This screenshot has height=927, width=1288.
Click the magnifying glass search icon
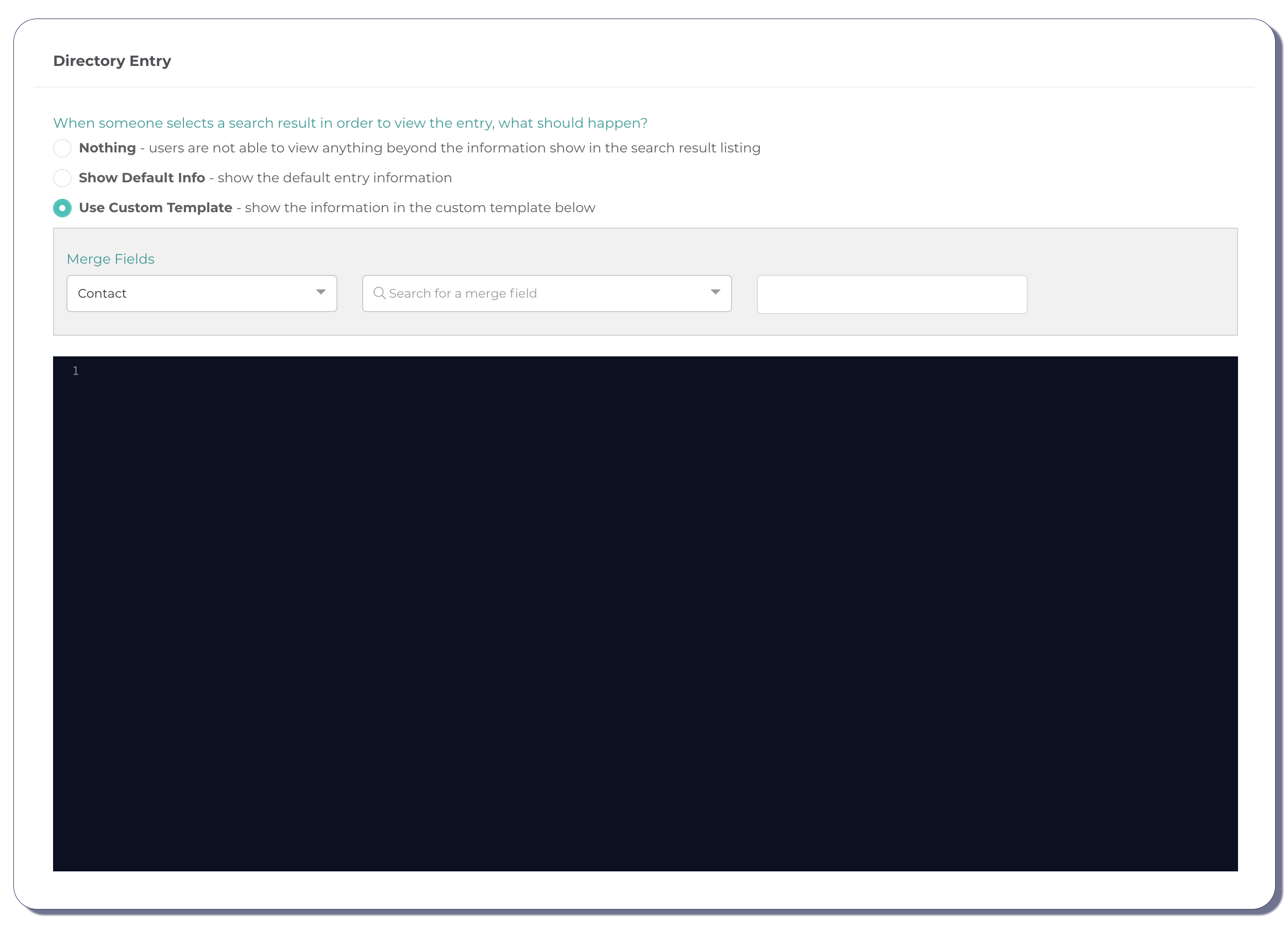point(379,294)
